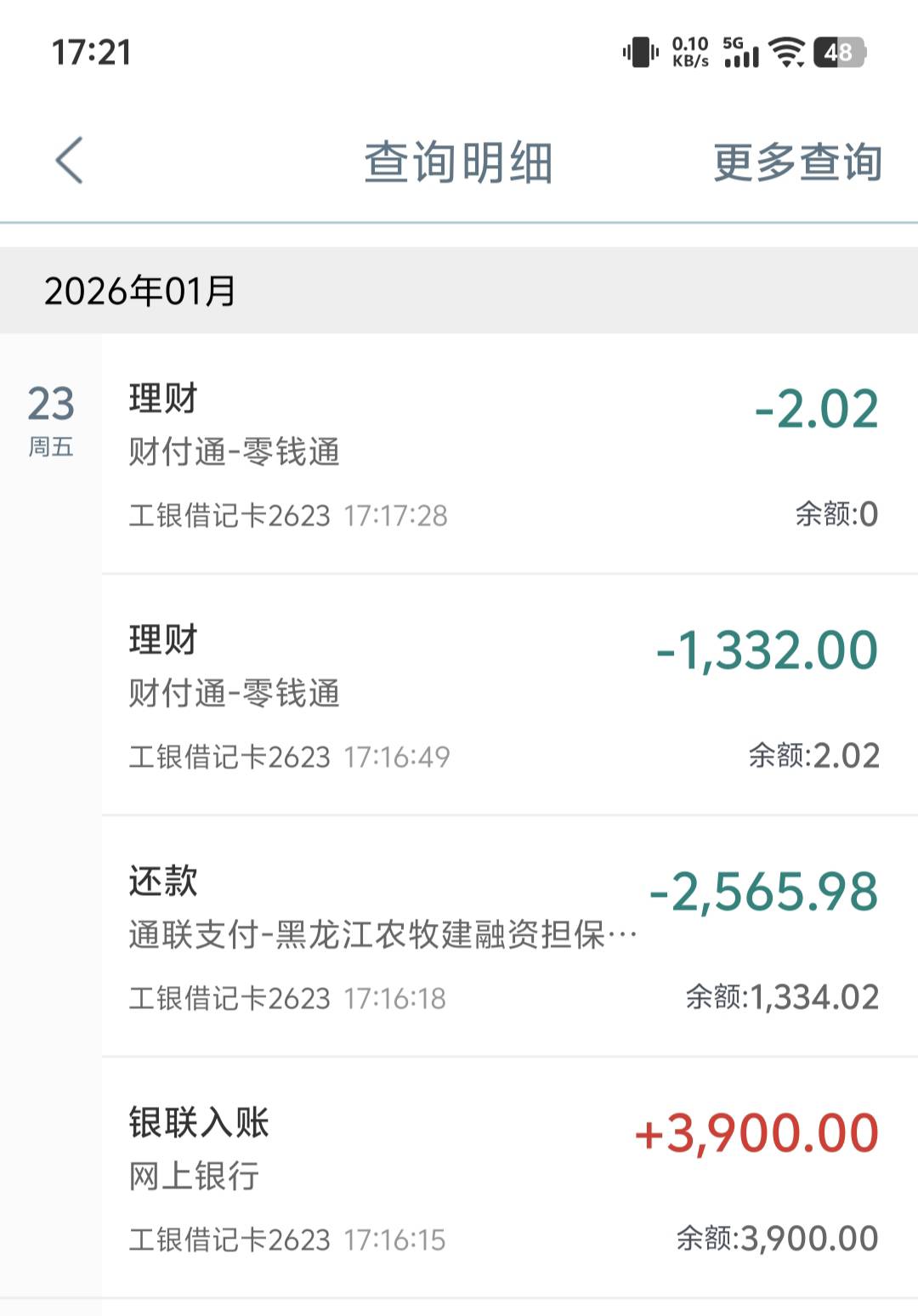Tap the 余额:3,900.00 balance text
918x1316 pixels.
(x=777, y=1239)
